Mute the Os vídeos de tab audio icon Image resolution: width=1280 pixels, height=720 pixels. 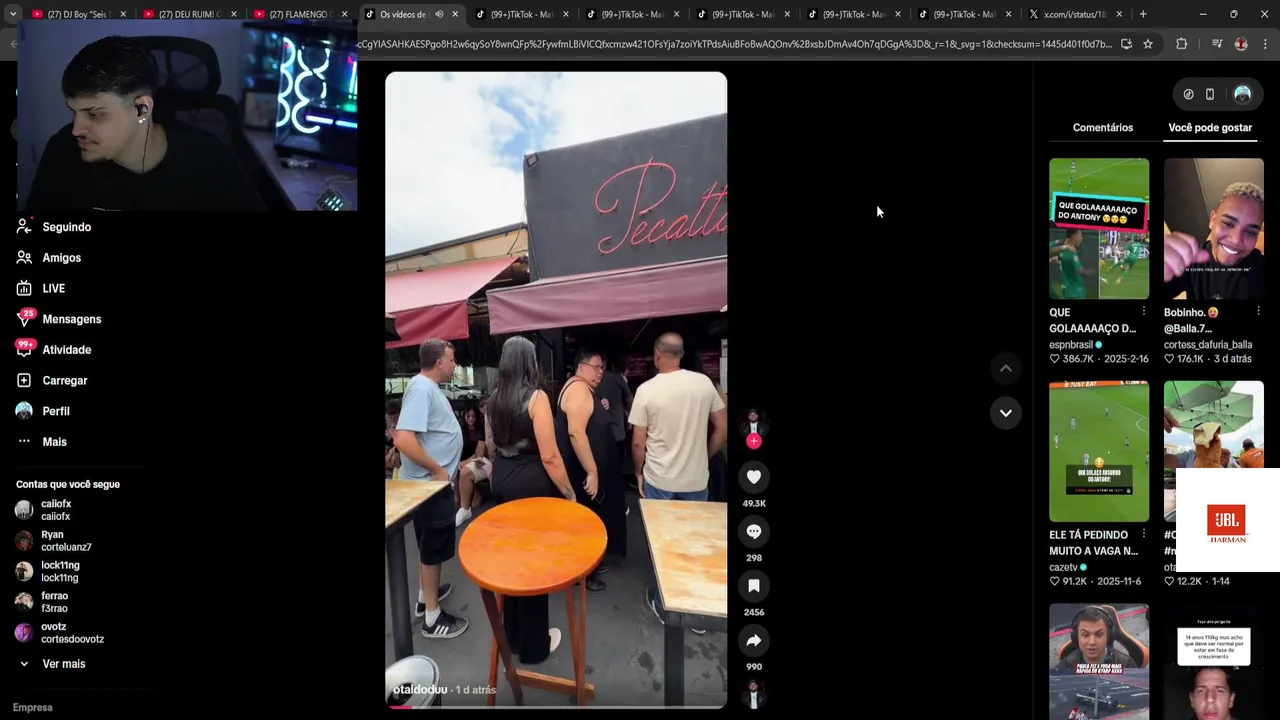(439, 14)
